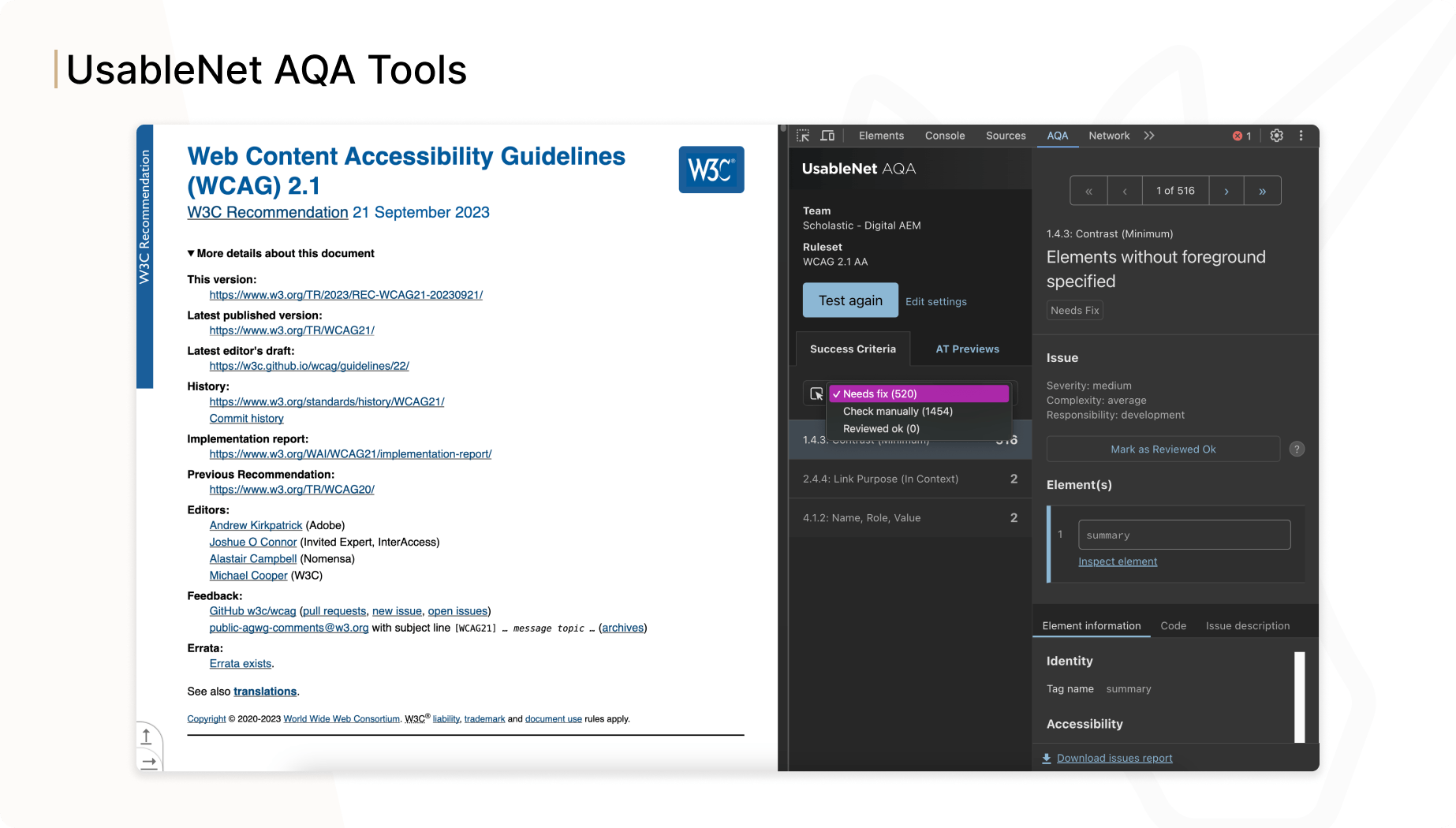Open the Commit history link
Screen dimensions: 1456x828
coord(246,419)
